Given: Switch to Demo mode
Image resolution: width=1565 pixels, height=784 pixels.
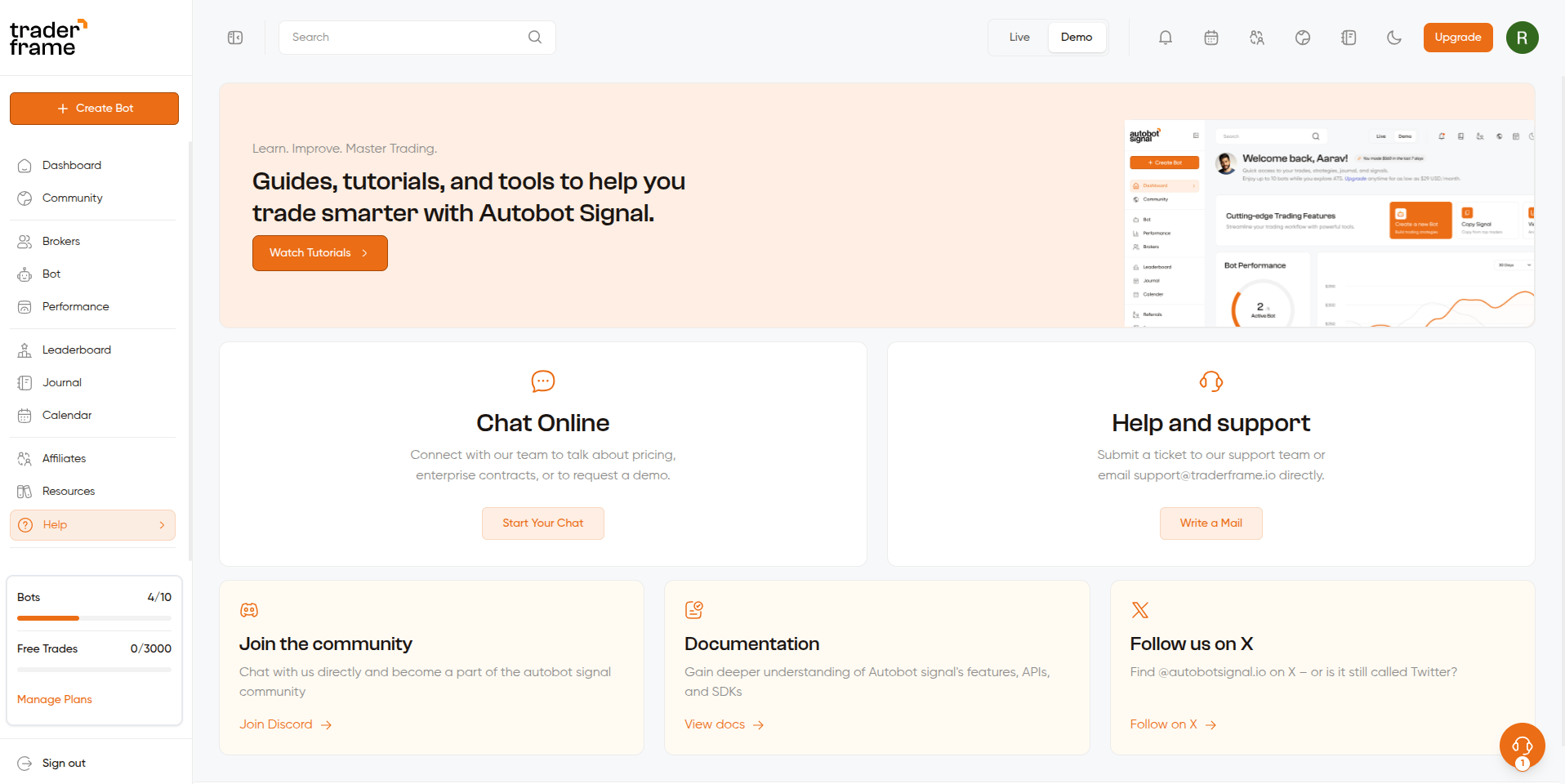Looking at the screenshot, I should click(x=1077, y=38).
